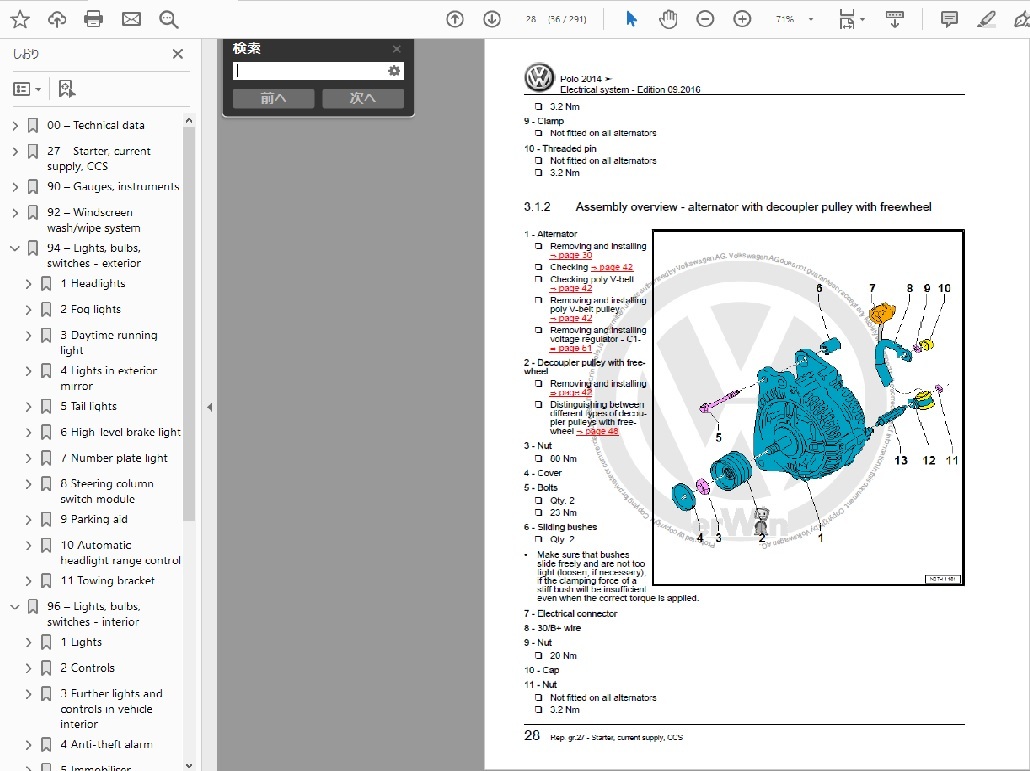
Task: Click bookmark icon beside 1 Lights
Action: tap(46, 642)
